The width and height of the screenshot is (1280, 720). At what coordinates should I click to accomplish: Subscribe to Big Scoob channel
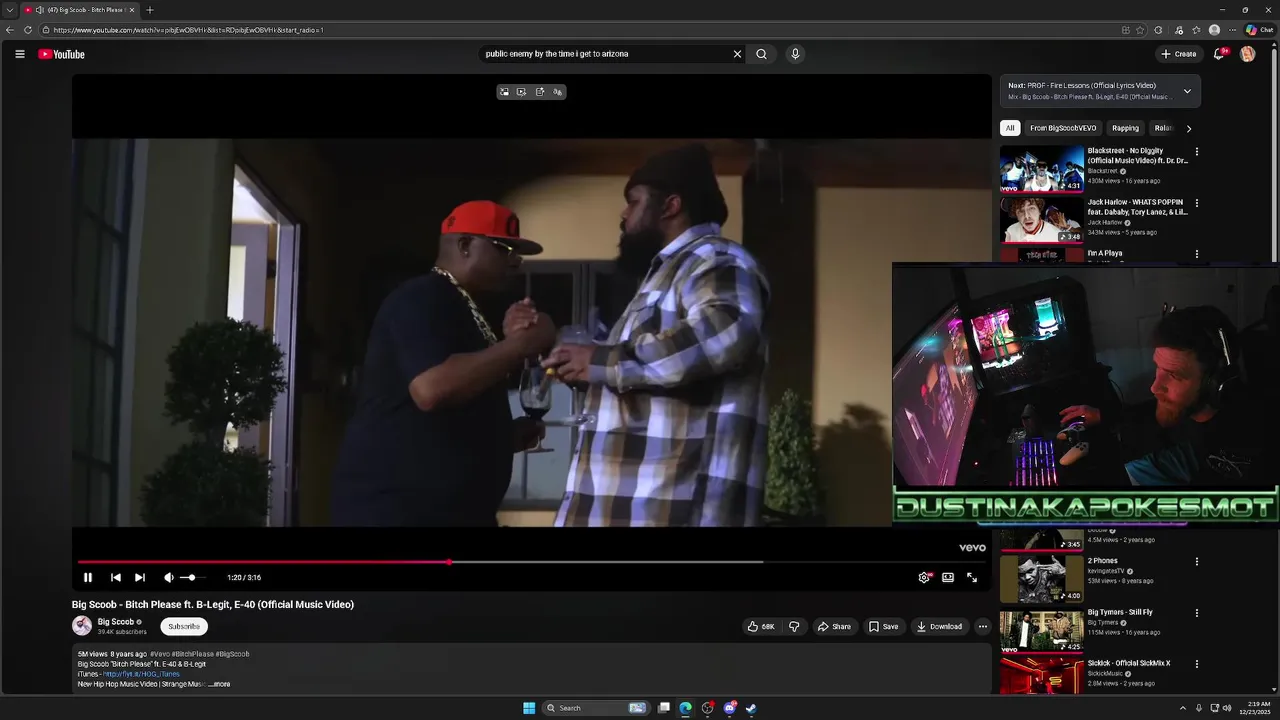click(x=184, y=627)
